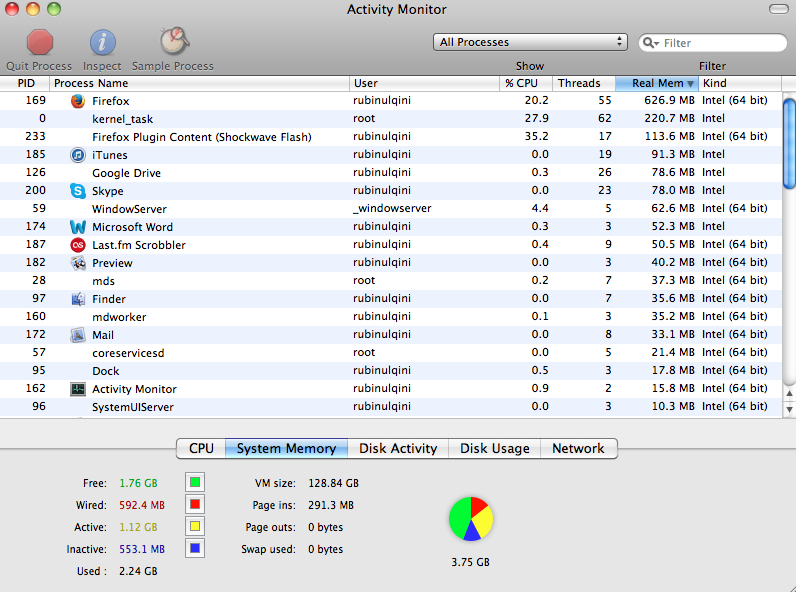The width and height of the screenshot is (796, 592).
Task: Click the 3.75 GB total memory label
Action: pyautogui.click(x=471, y=562)
